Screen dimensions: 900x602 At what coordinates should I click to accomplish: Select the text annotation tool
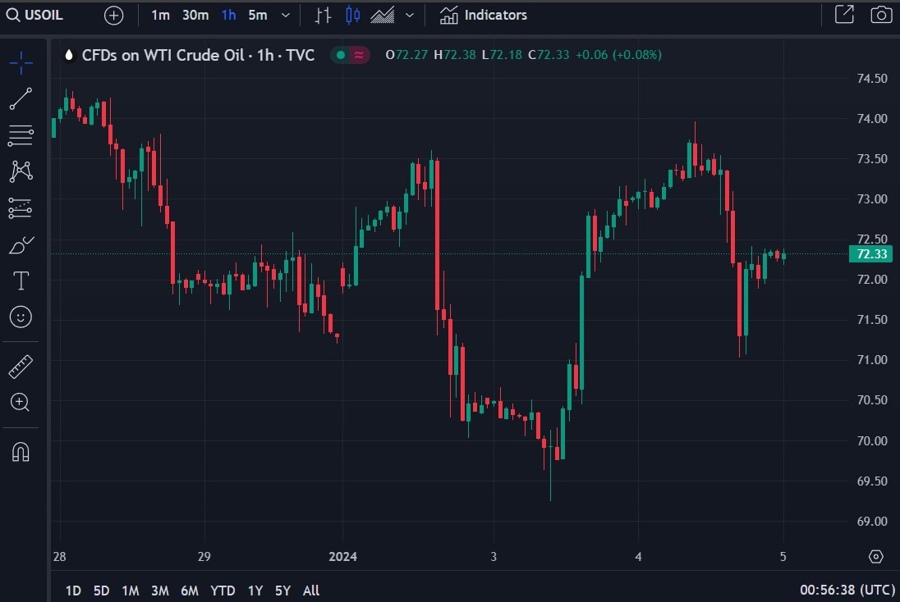(x=21, y=281)
